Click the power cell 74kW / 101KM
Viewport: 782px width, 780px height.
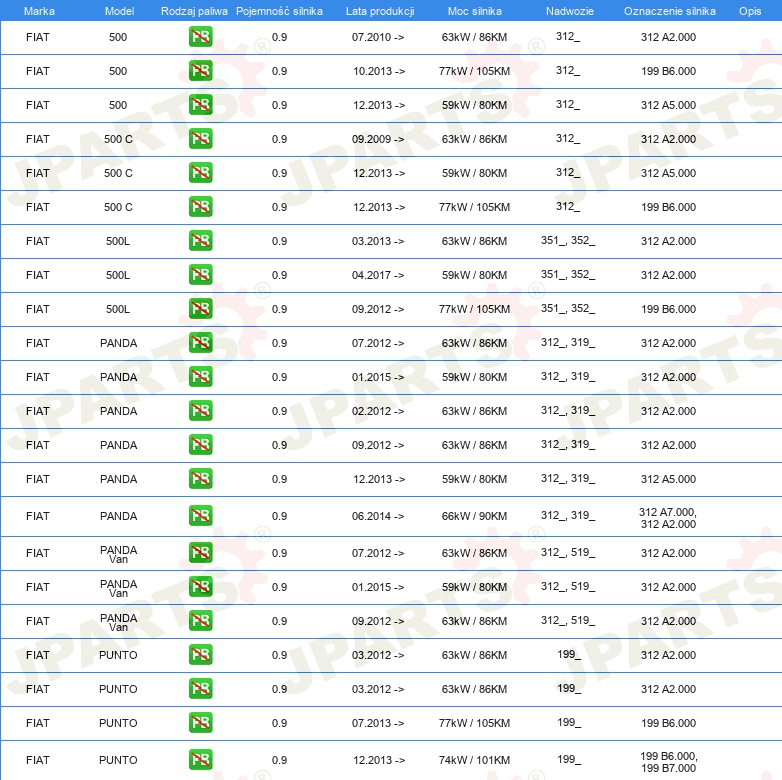pos(474,760)
